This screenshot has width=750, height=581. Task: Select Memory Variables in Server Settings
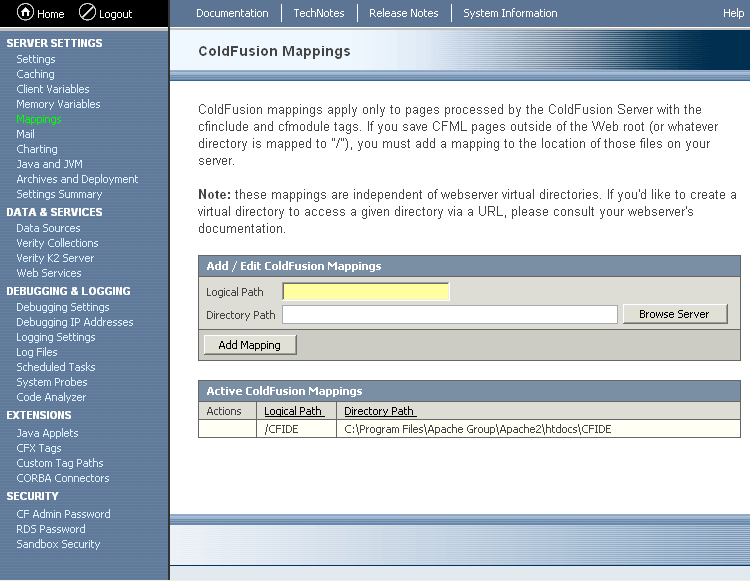click(x=58, y=104)
